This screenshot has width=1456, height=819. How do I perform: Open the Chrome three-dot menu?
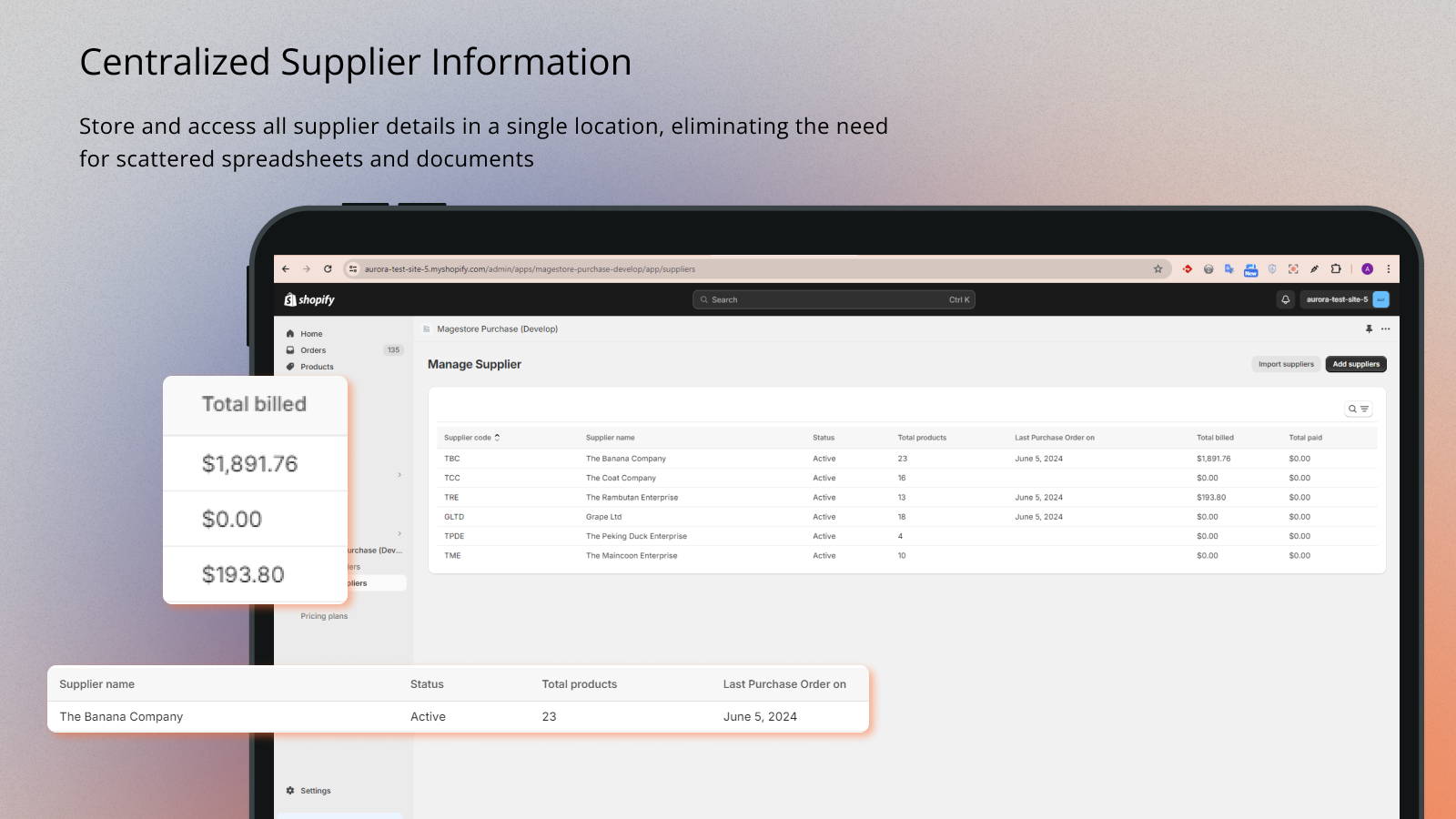tap(1388, 268)
